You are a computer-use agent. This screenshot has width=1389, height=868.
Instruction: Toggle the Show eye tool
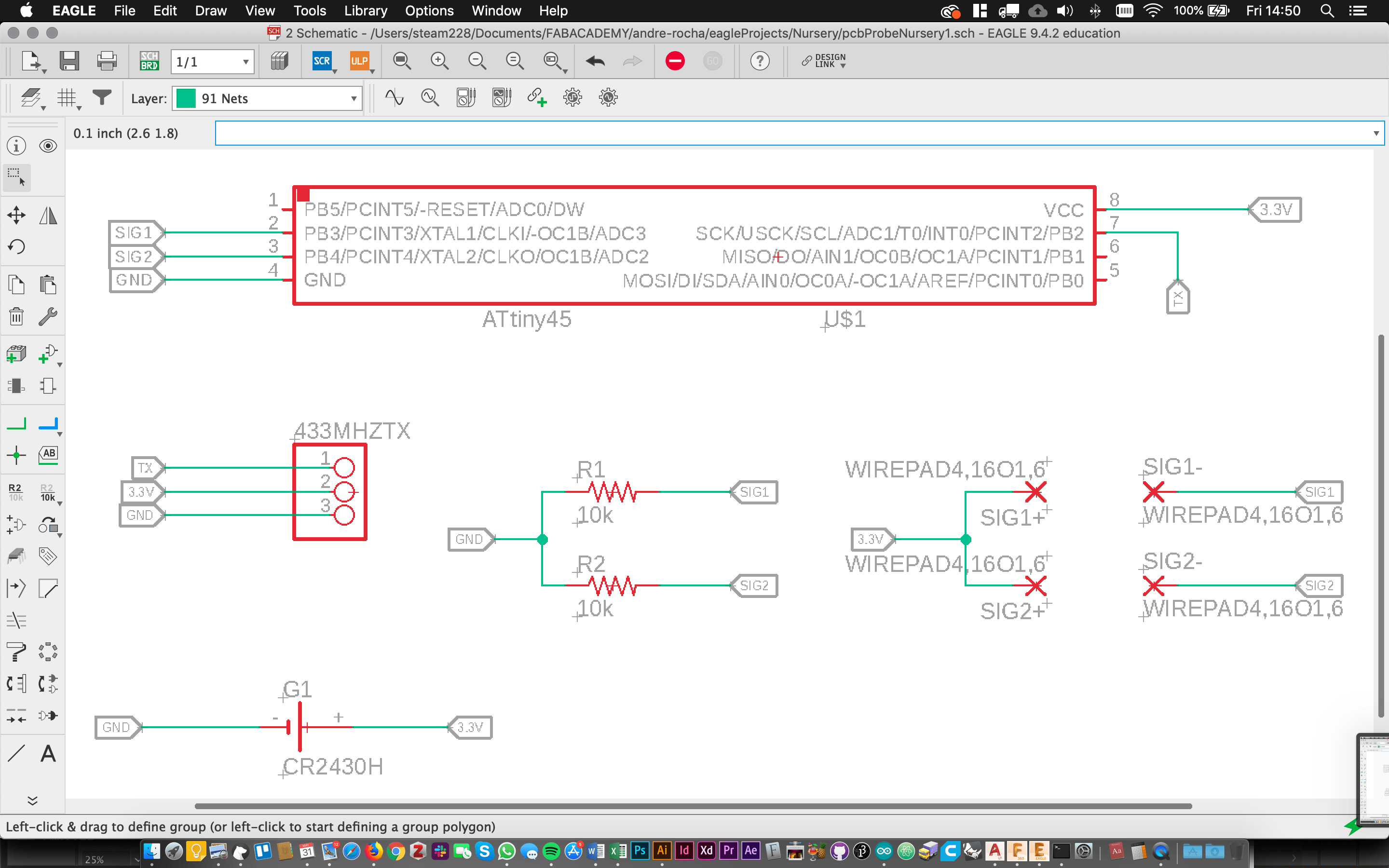tap(48, 146)
